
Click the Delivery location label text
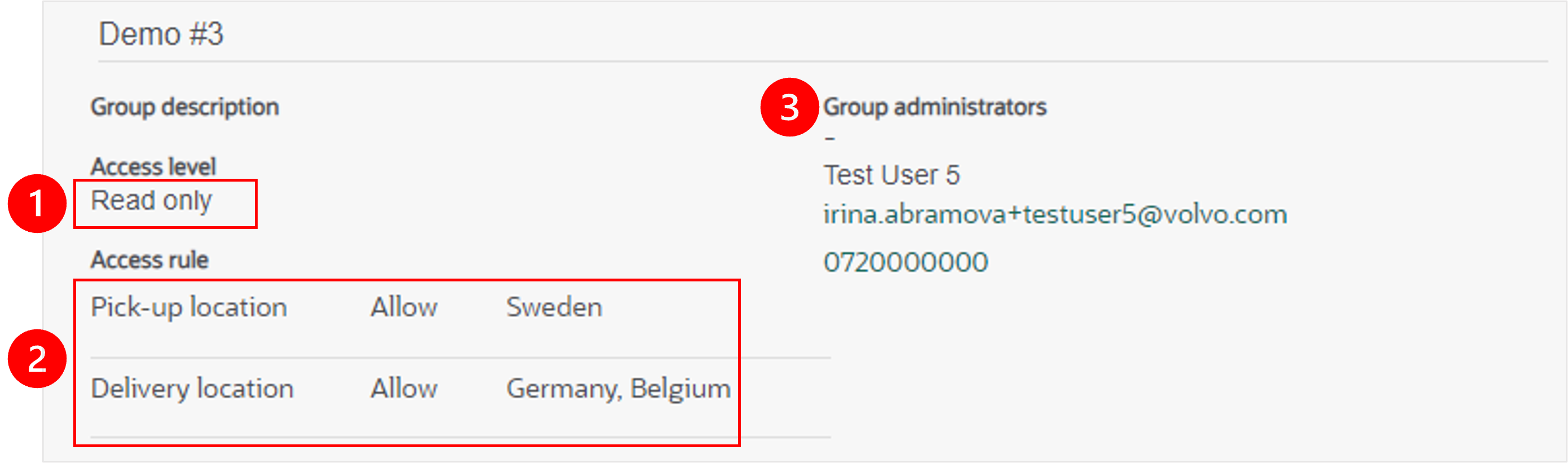click(x=192, y=389)
